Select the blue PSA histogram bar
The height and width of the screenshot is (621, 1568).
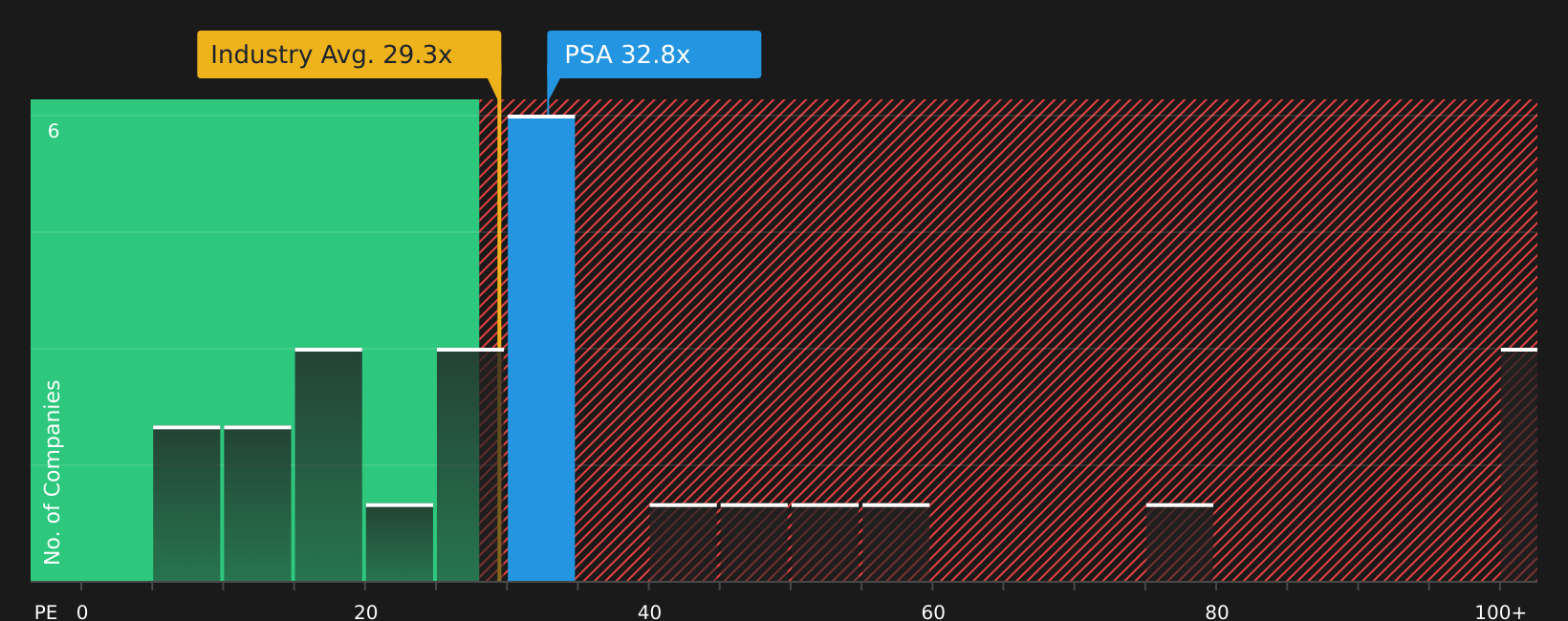[541, 349]
